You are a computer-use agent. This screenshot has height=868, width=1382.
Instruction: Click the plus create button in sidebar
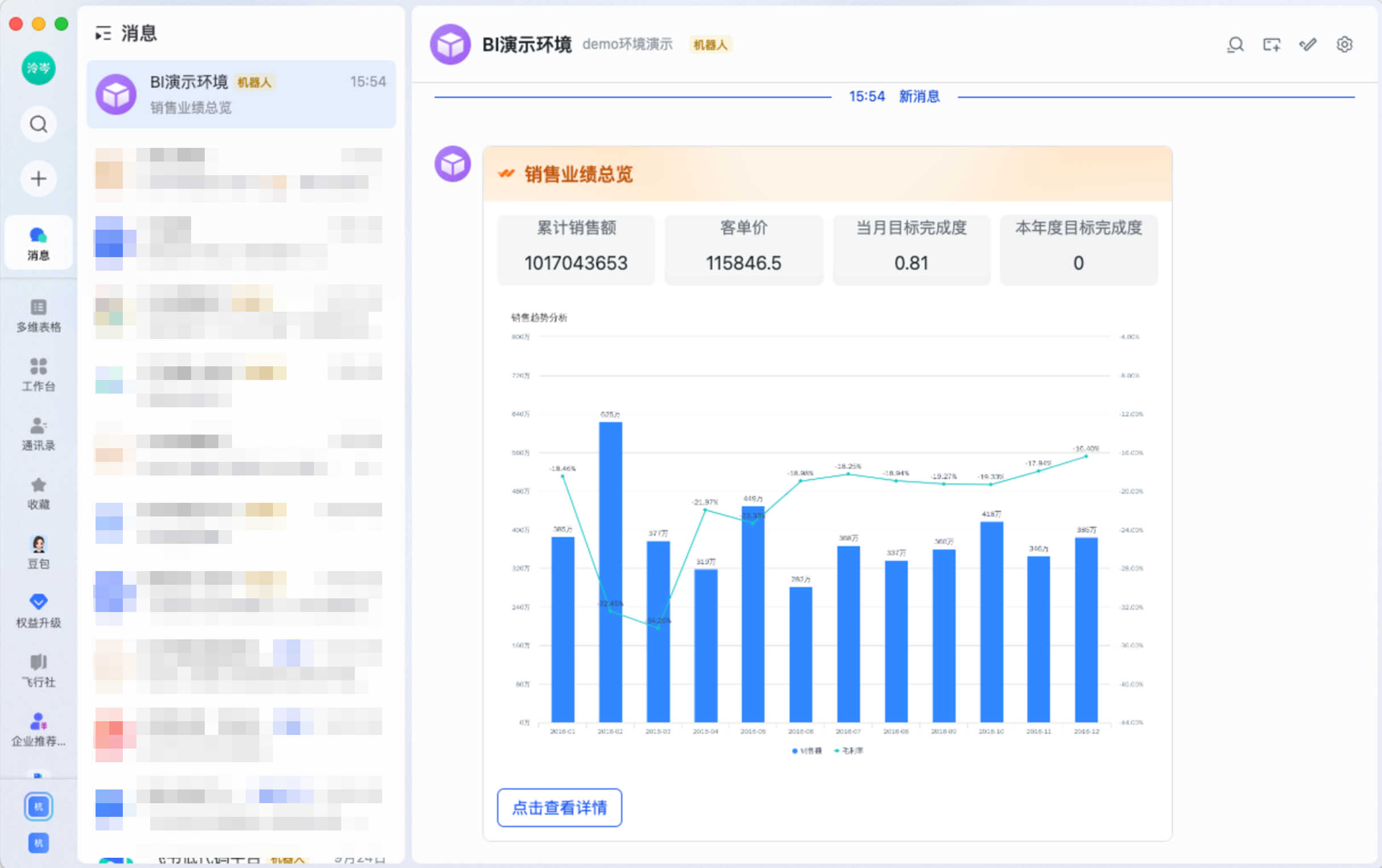(39, 179)
